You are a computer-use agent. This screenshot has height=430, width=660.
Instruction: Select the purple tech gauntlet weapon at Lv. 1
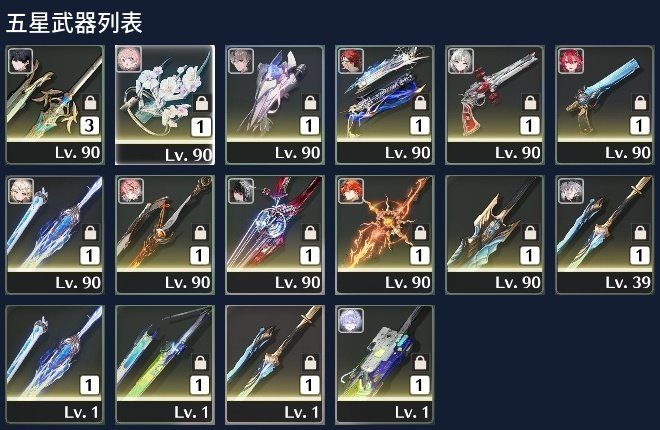385,365
